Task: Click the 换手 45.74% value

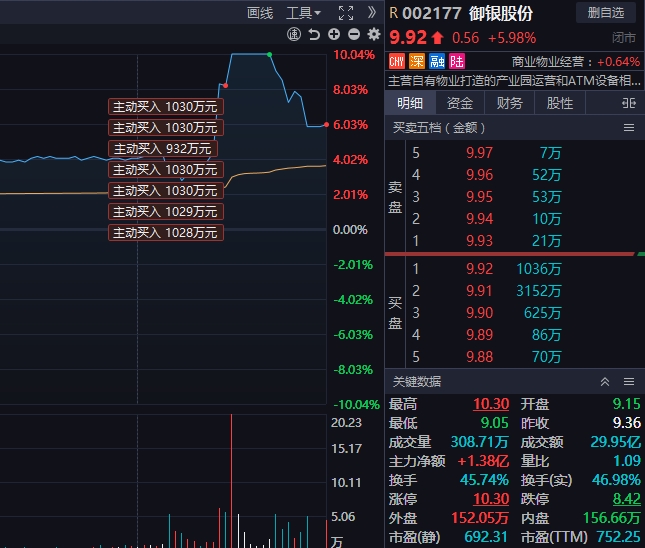Action: [x=484, y=480]
